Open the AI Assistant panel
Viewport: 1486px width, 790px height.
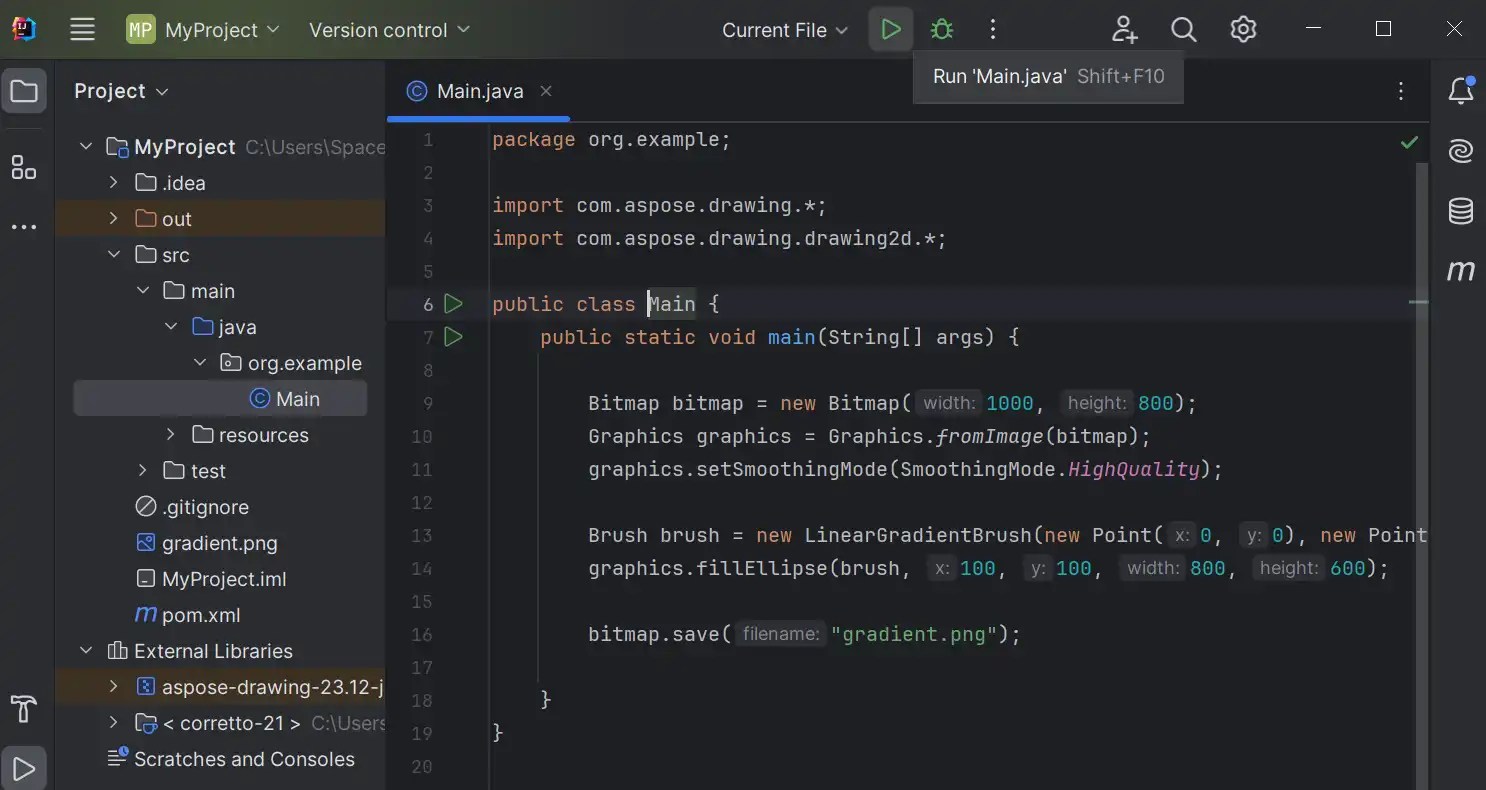pos(1460,151)
